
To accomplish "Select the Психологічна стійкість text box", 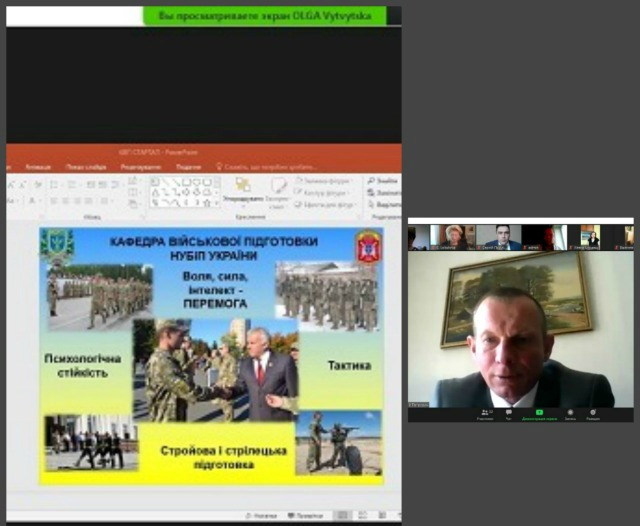I will coord(83,365).
